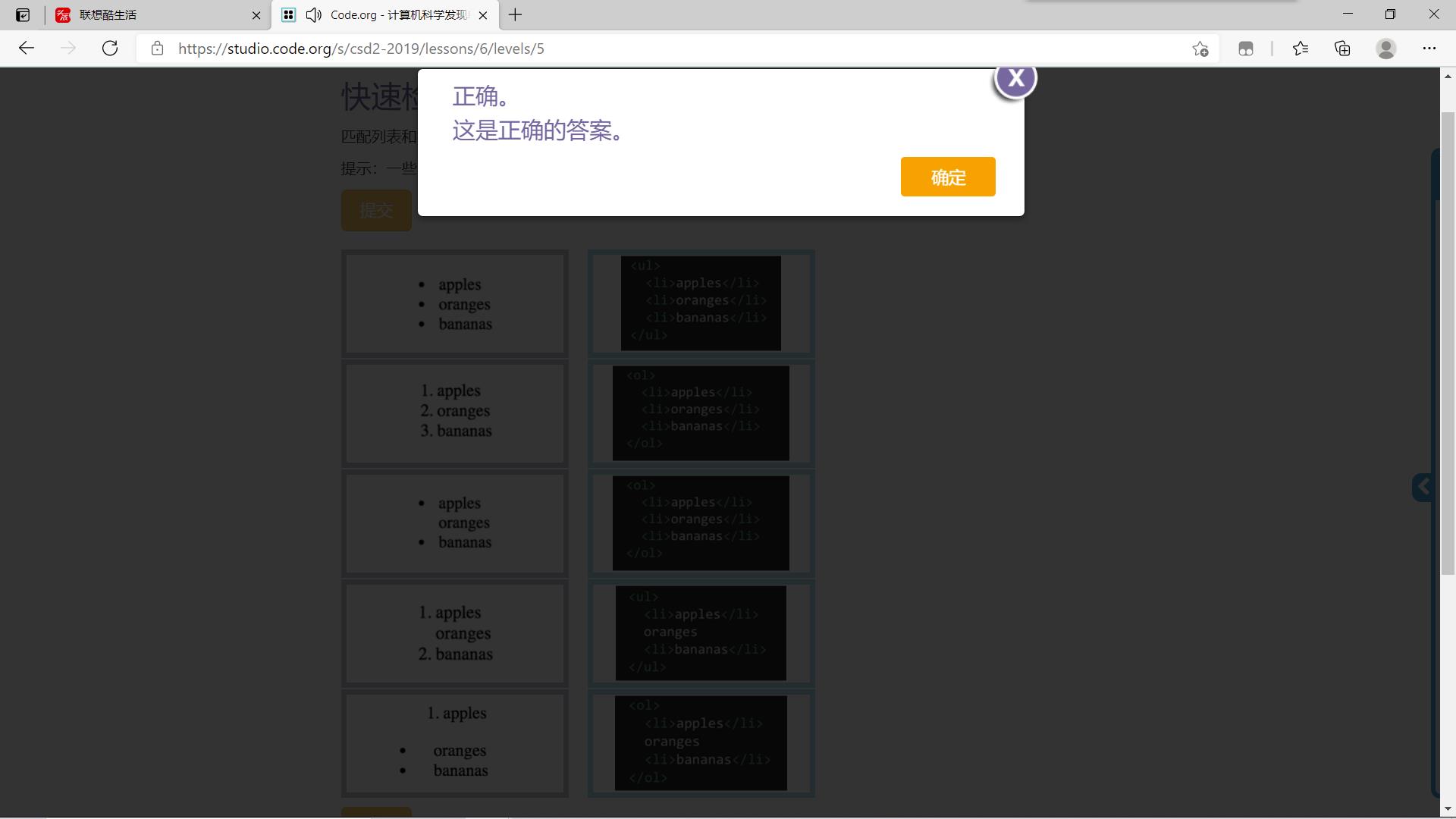The height and width of the screenshot is (819, 1456).
Task: Select the Code.org tab
Action: point(385,14)
